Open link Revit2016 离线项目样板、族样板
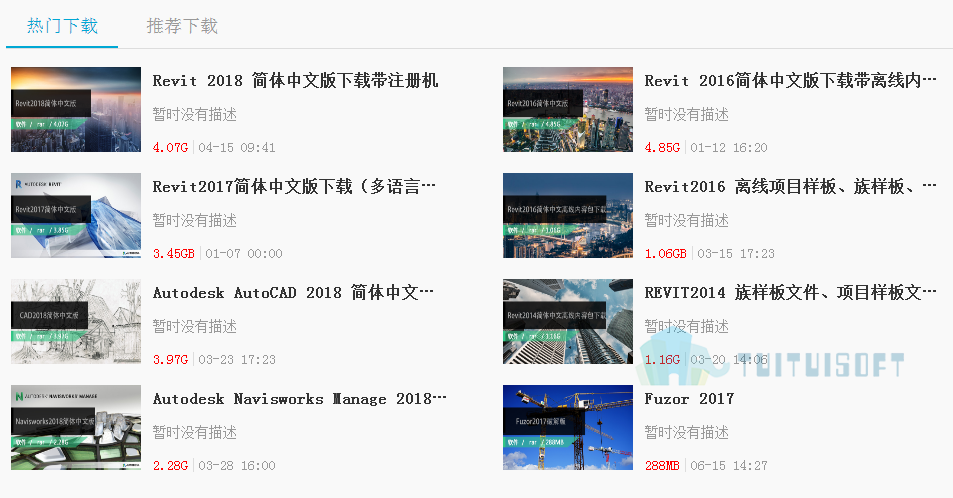This screenshot has width=953, height=498. tap(790, 186)
